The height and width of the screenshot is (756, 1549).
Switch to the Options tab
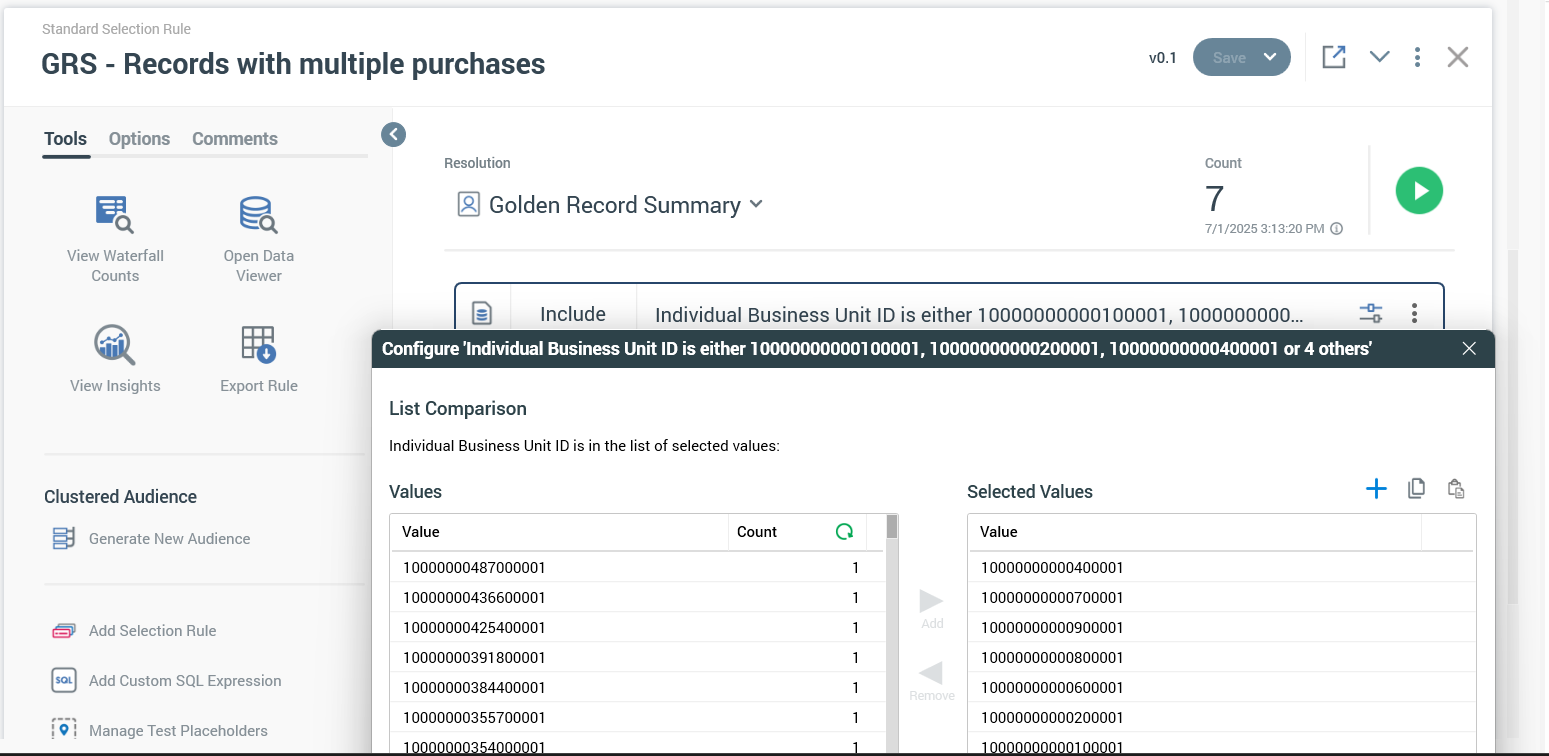pos(139,139)
